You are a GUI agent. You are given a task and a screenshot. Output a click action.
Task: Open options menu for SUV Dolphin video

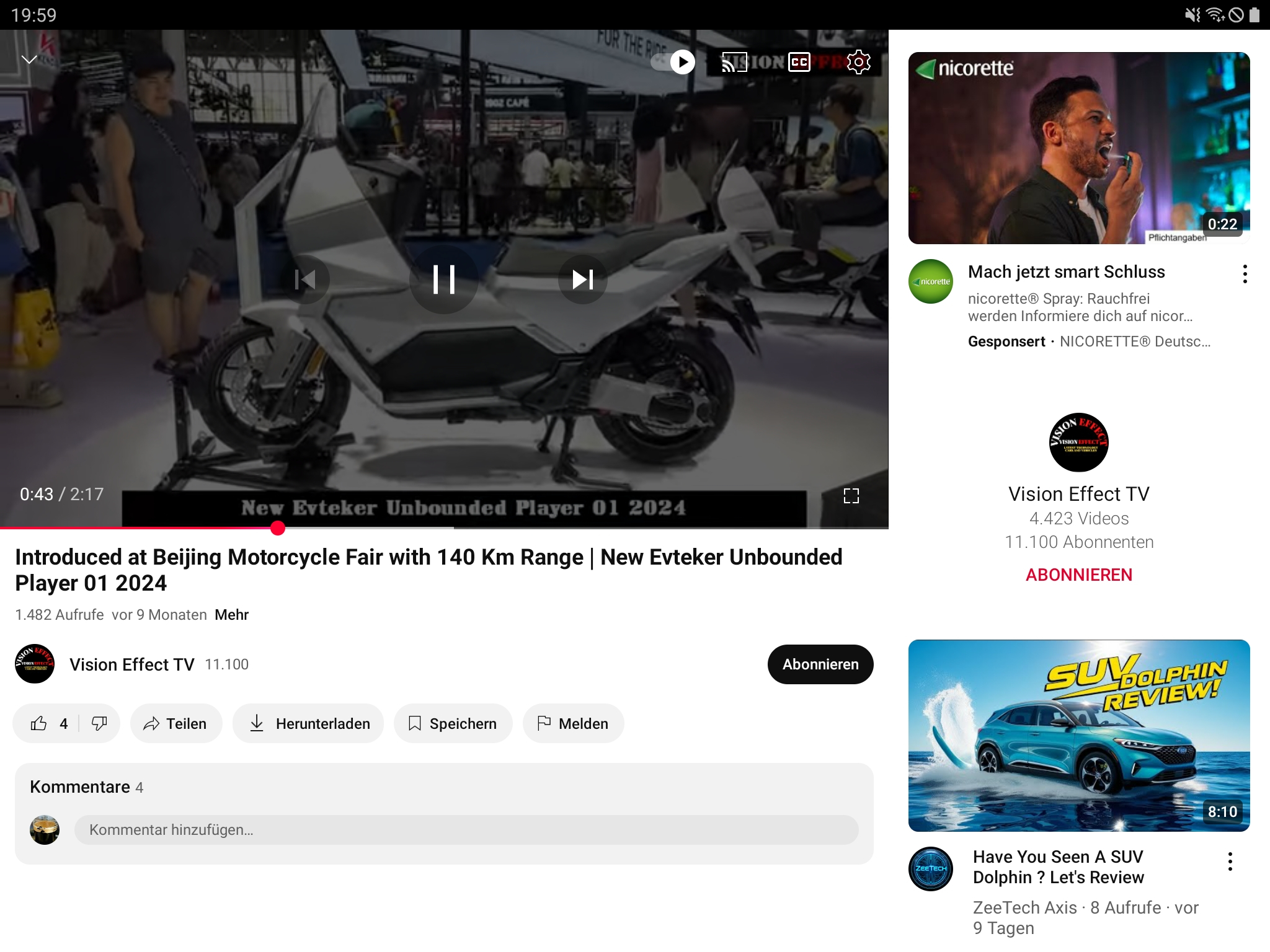point(1230,862)
